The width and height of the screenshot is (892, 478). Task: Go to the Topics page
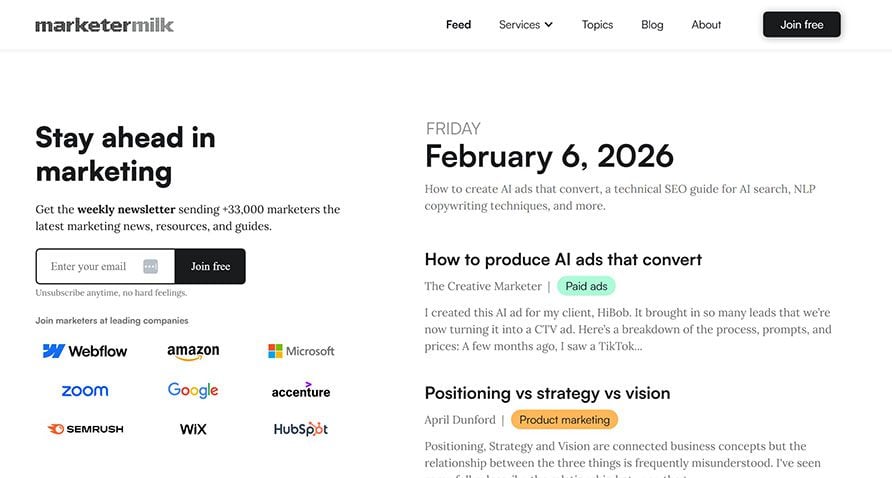597,25
